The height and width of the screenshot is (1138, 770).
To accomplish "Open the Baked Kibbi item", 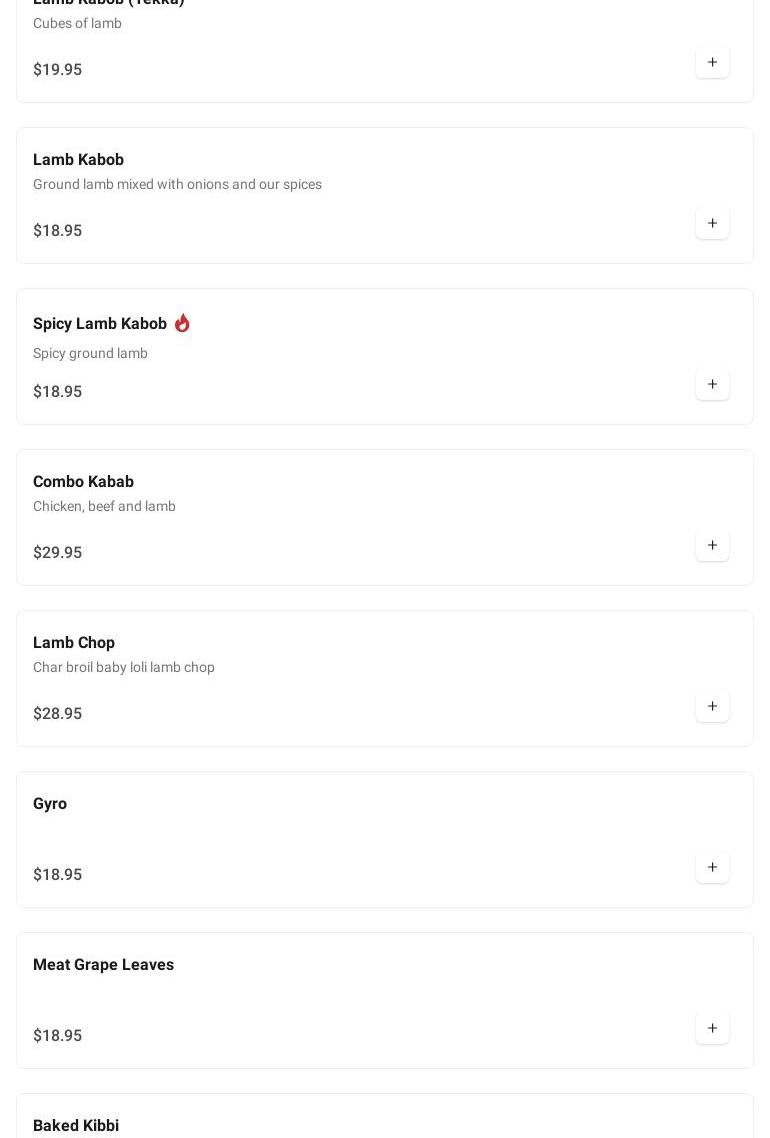I will click(x=76, y=1126).
